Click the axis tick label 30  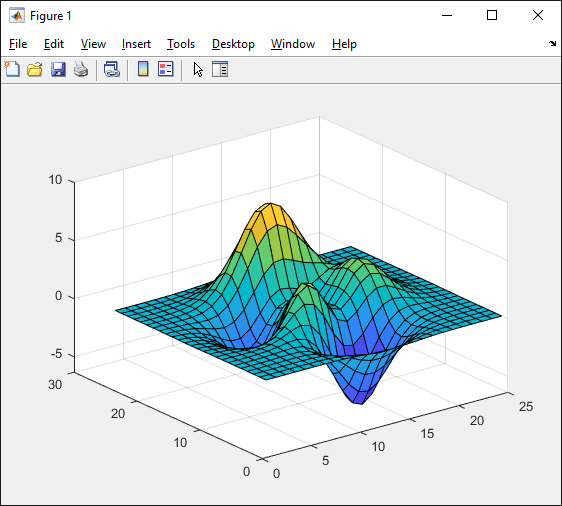point(55,385)
